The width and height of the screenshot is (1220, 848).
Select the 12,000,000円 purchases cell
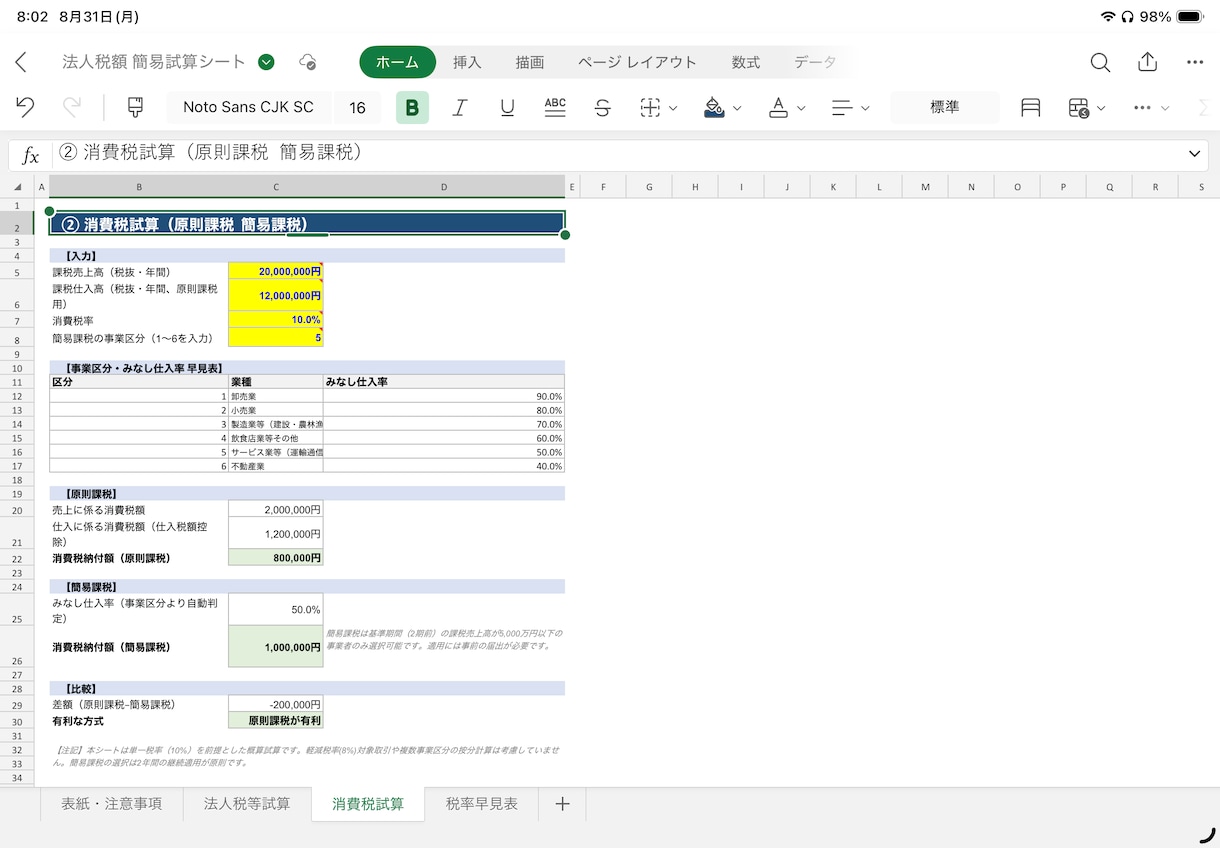coord(276,295)
